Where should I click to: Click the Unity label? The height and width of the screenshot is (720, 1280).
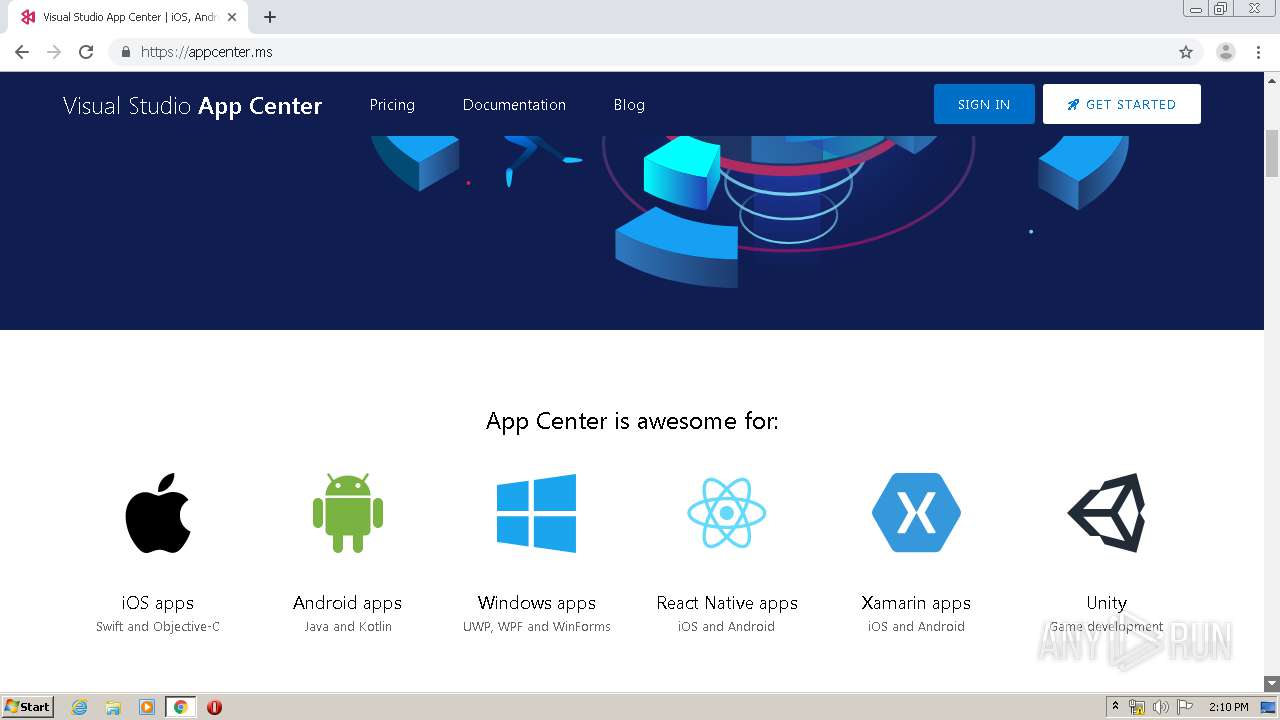pos(1106,603)
